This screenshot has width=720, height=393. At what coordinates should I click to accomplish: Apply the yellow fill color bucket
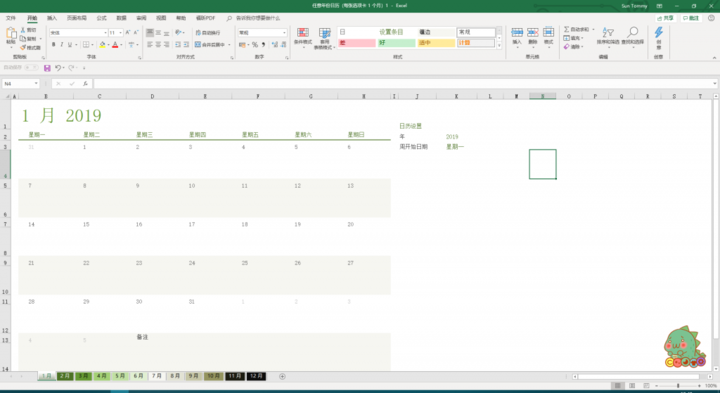tap(102, 45)
